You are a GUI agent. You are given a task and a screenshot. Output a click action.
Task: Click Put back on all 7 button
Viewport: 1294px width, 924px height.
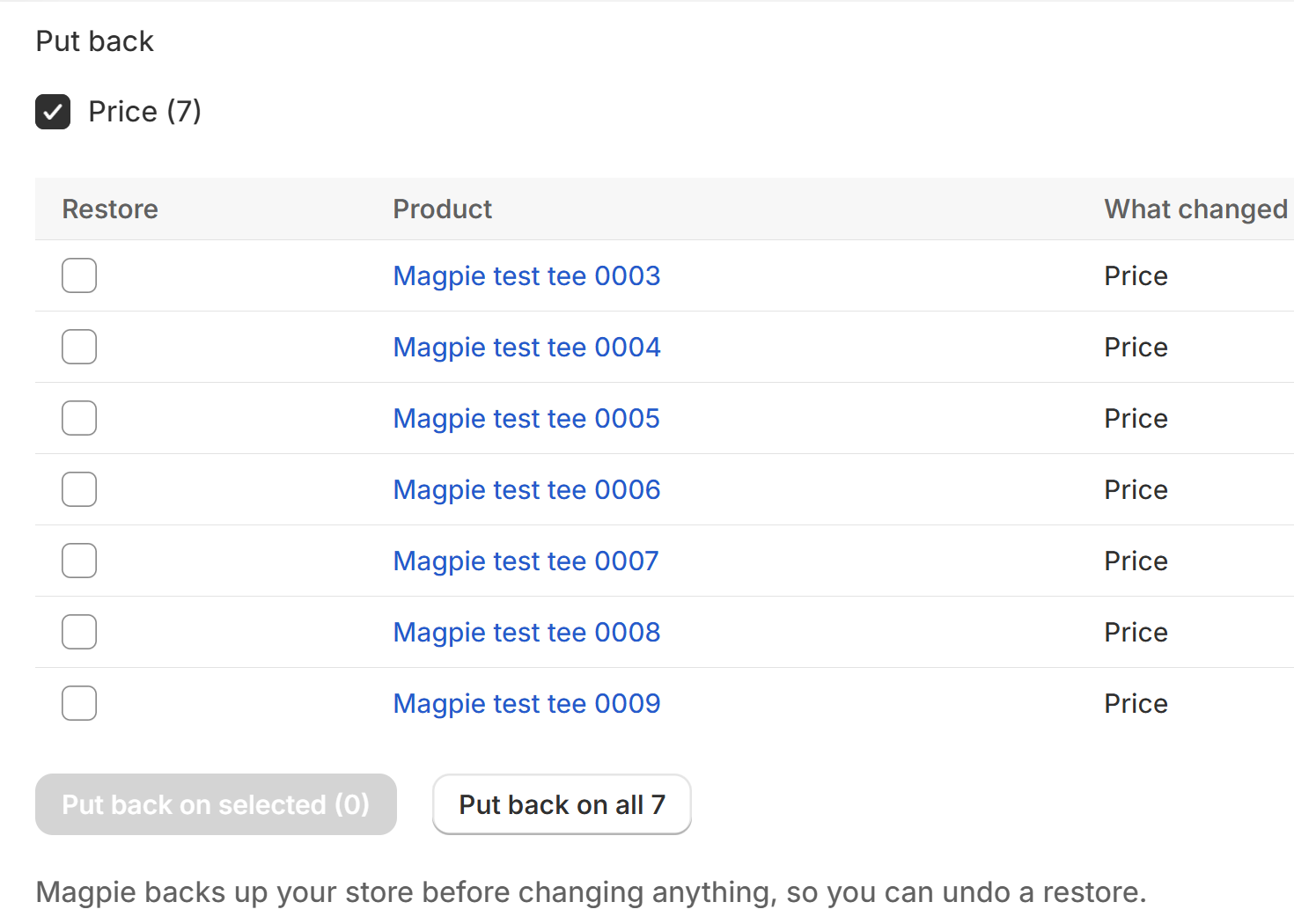pyautogui.click(x=562, y=804)
